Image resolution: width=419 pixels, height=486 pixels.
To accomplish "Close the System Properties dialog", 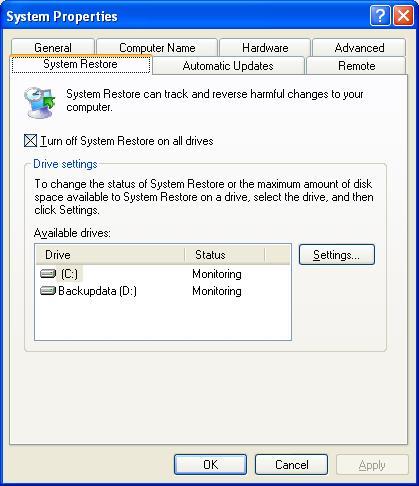I will pos(403,16).
